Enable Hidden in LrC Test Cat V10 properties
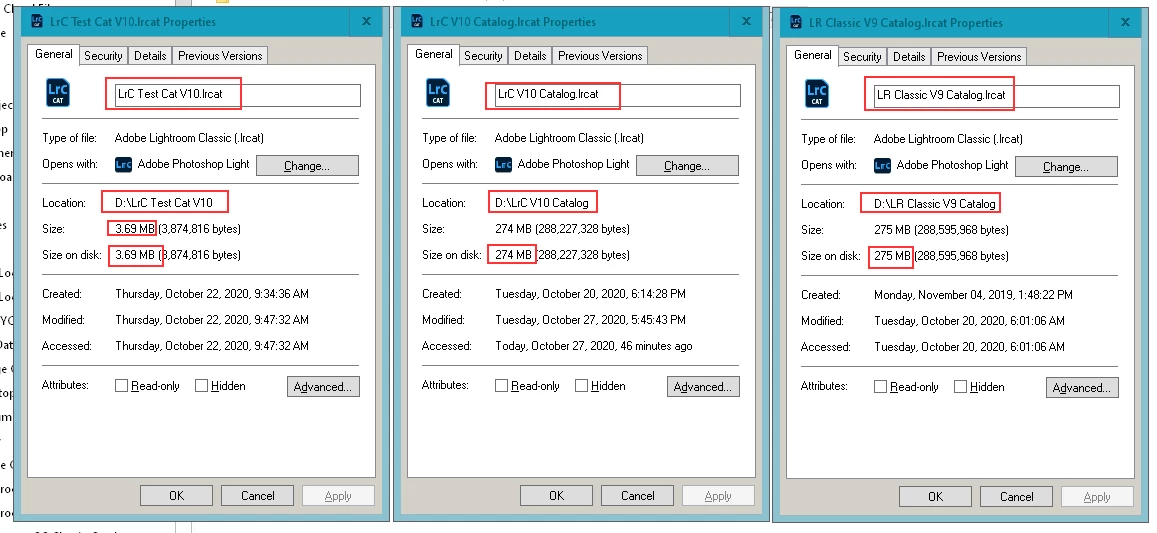1157x533 pixels. pos(201,385)
